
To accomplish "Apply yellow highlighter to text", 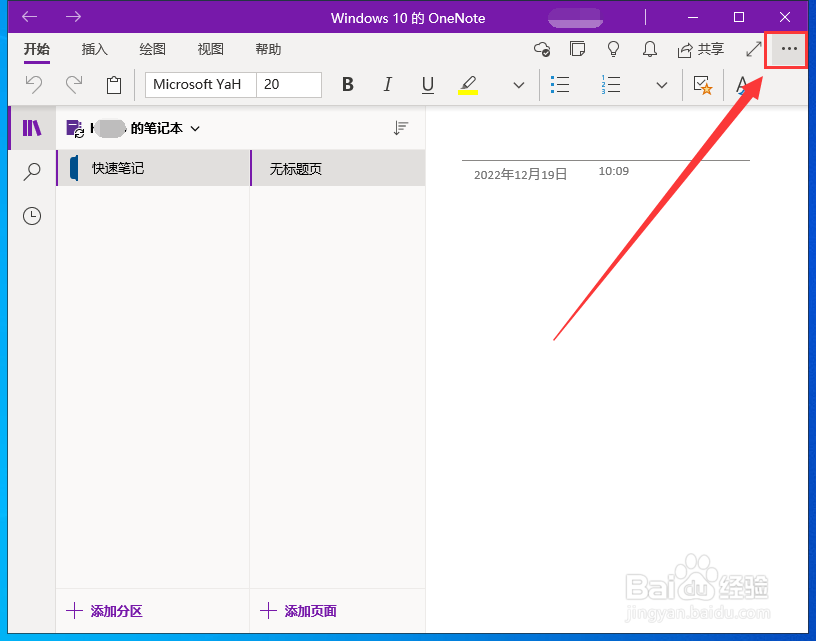I will pos(468,85).
